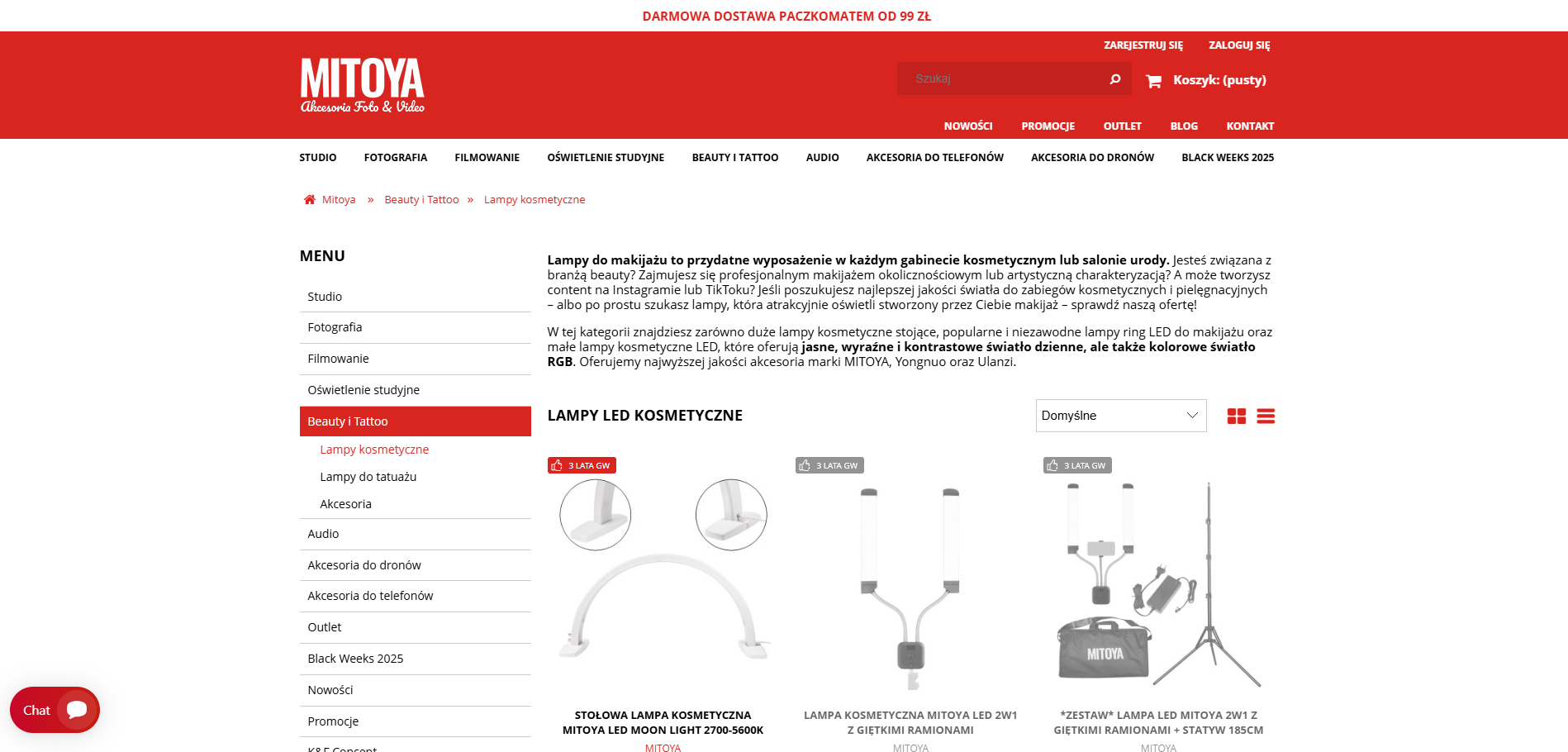Switch to list view icon
Screen dimensions: 1568x752
pos(1266,416)
